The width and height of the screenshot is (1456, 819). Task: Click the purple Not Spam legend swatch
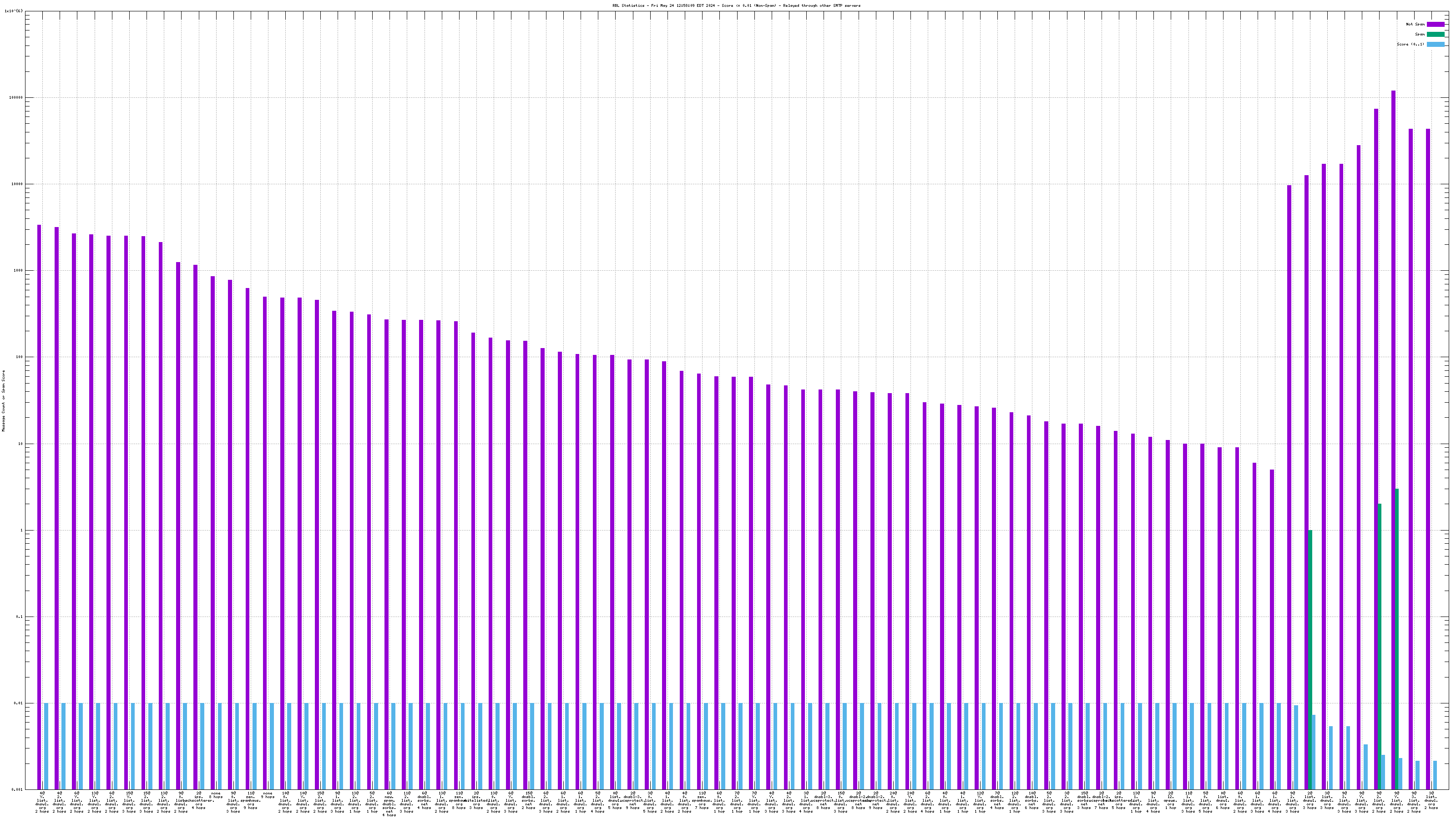(x=1435, y=24)
